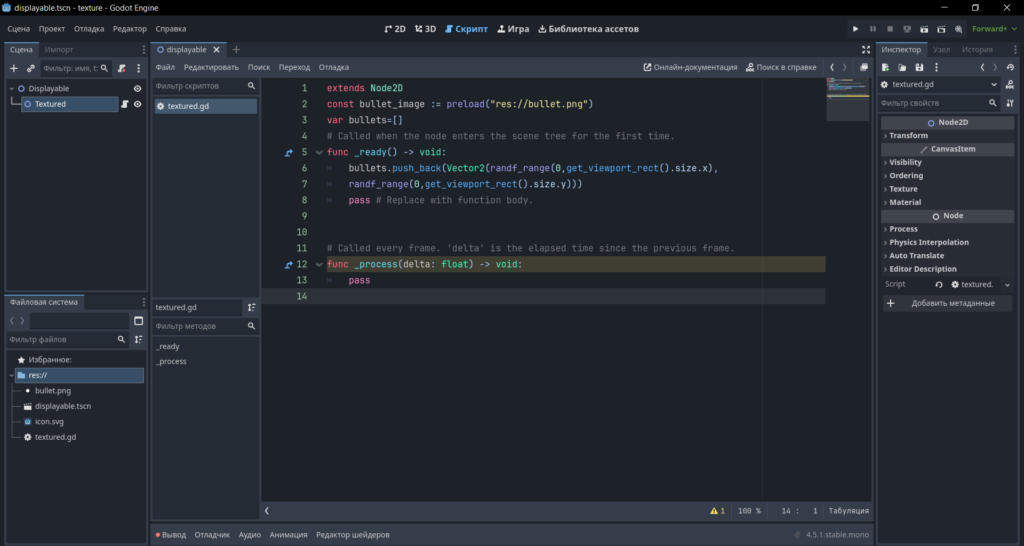
Task: Click the warning indicator in status bar
Action: tap(717, 511)
